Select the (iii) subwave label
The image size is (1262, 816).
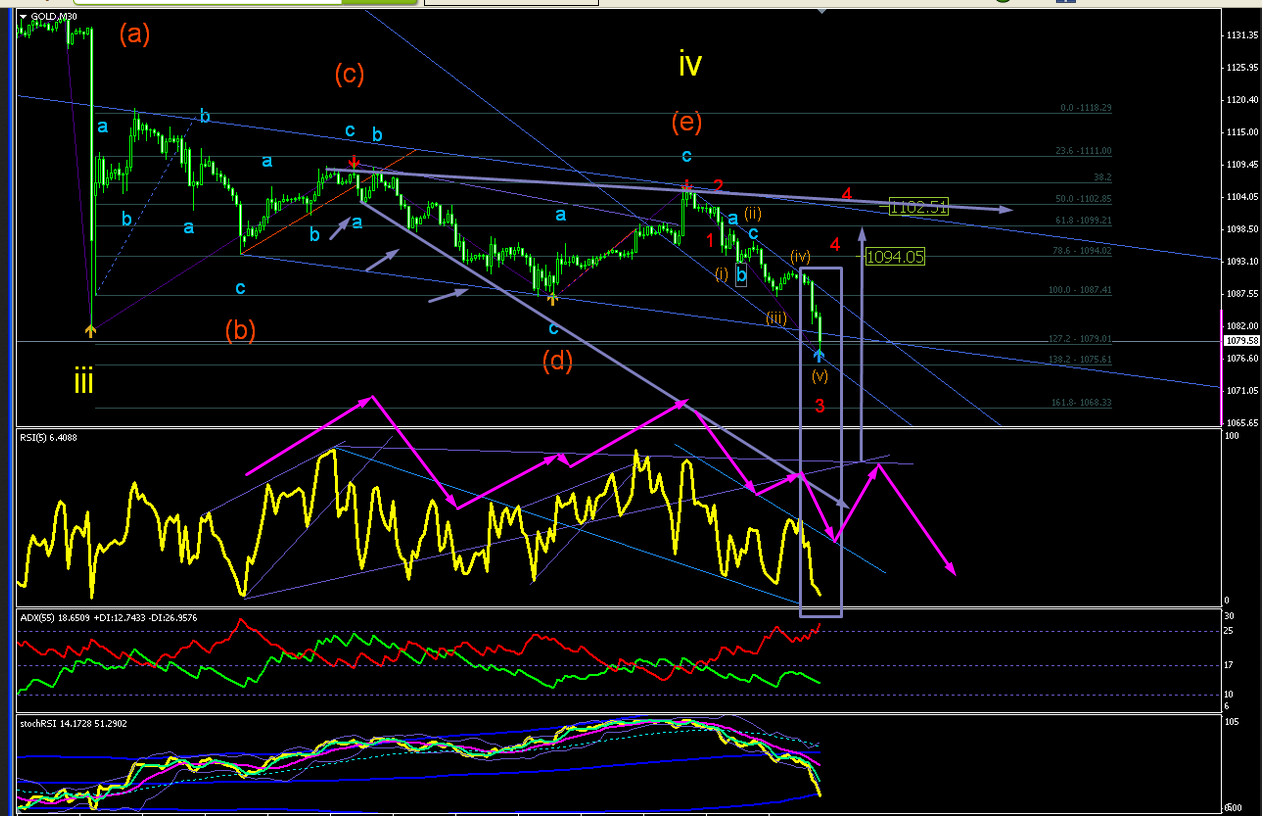tap(776, 318)
